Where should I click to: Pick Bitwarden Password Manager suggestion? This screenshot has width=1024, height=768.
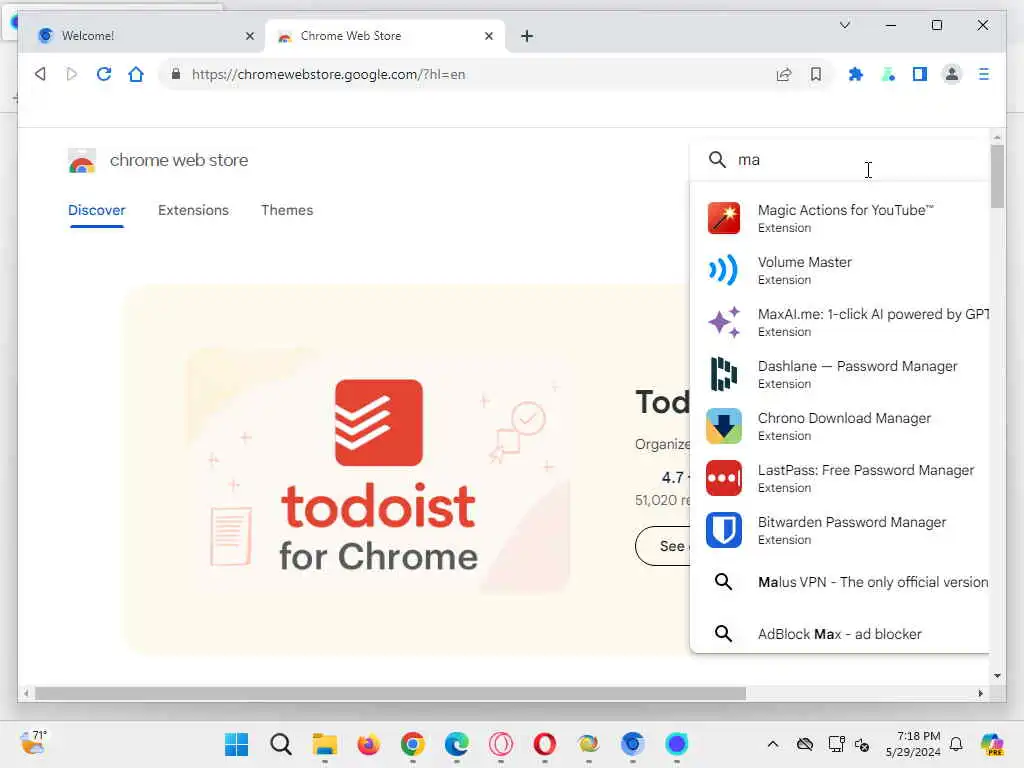tap(840, 530)
